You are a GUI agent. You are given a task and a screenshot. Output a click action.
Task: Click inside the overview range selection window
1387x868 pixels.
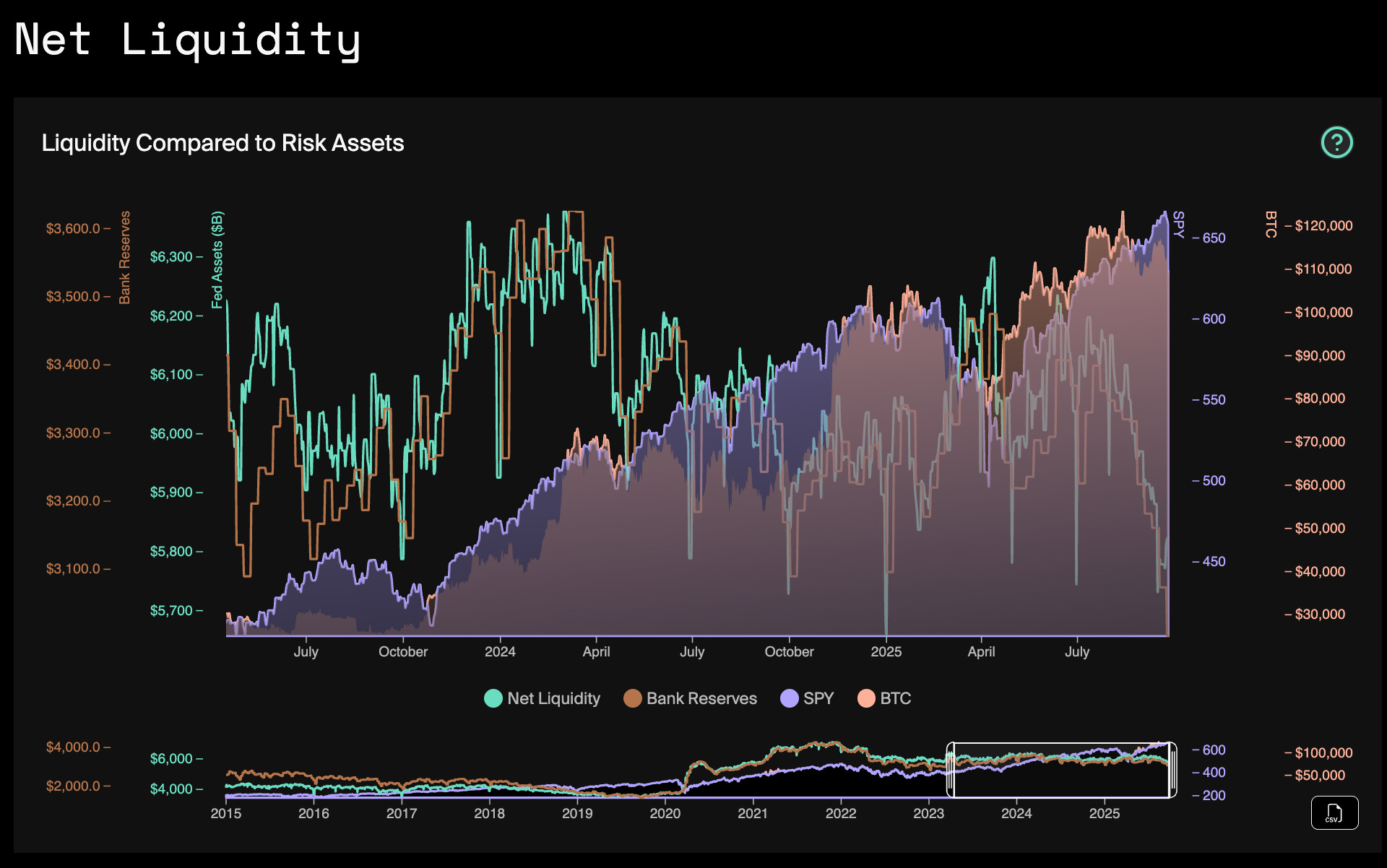1060,770
